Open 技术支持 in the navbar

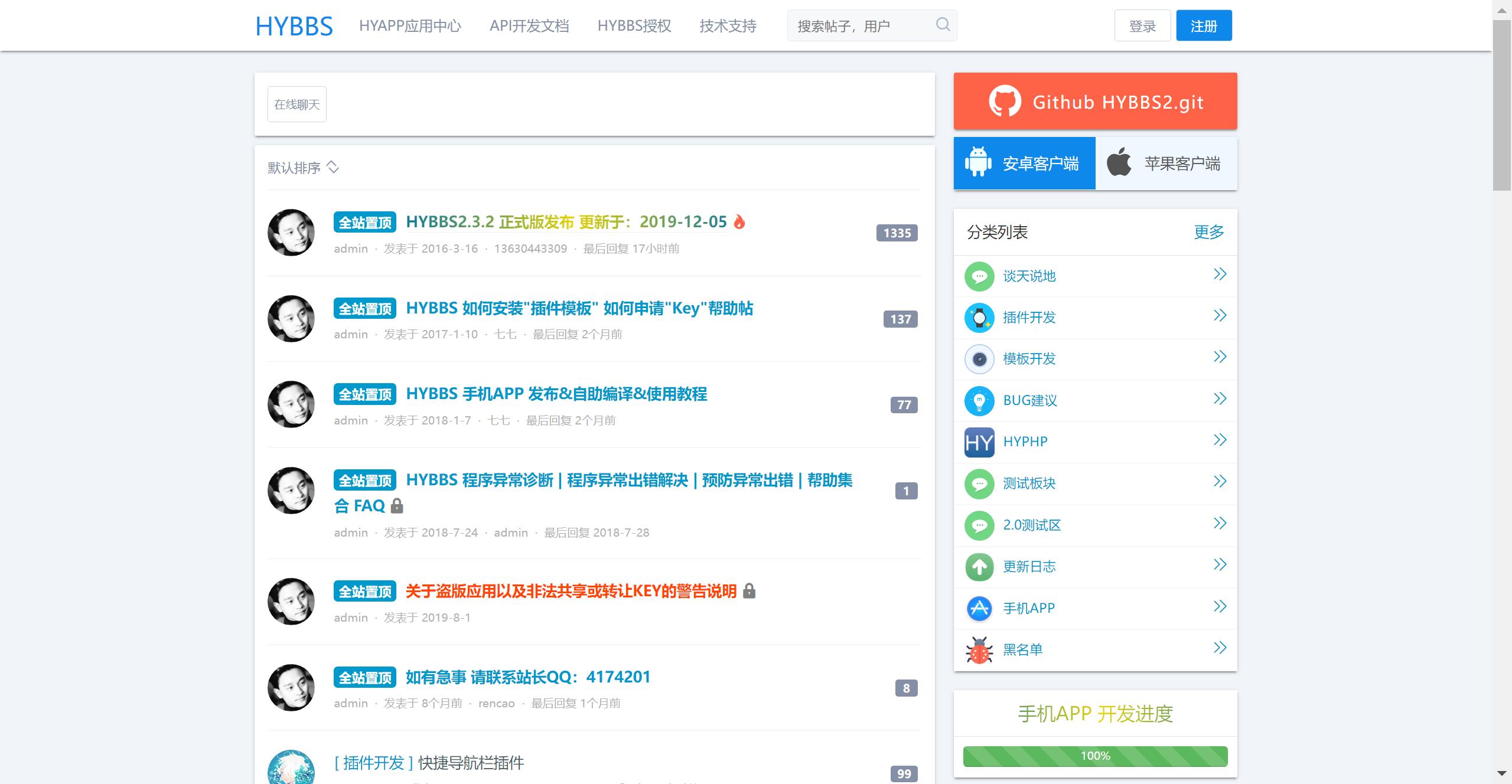(x=728, y=26)
